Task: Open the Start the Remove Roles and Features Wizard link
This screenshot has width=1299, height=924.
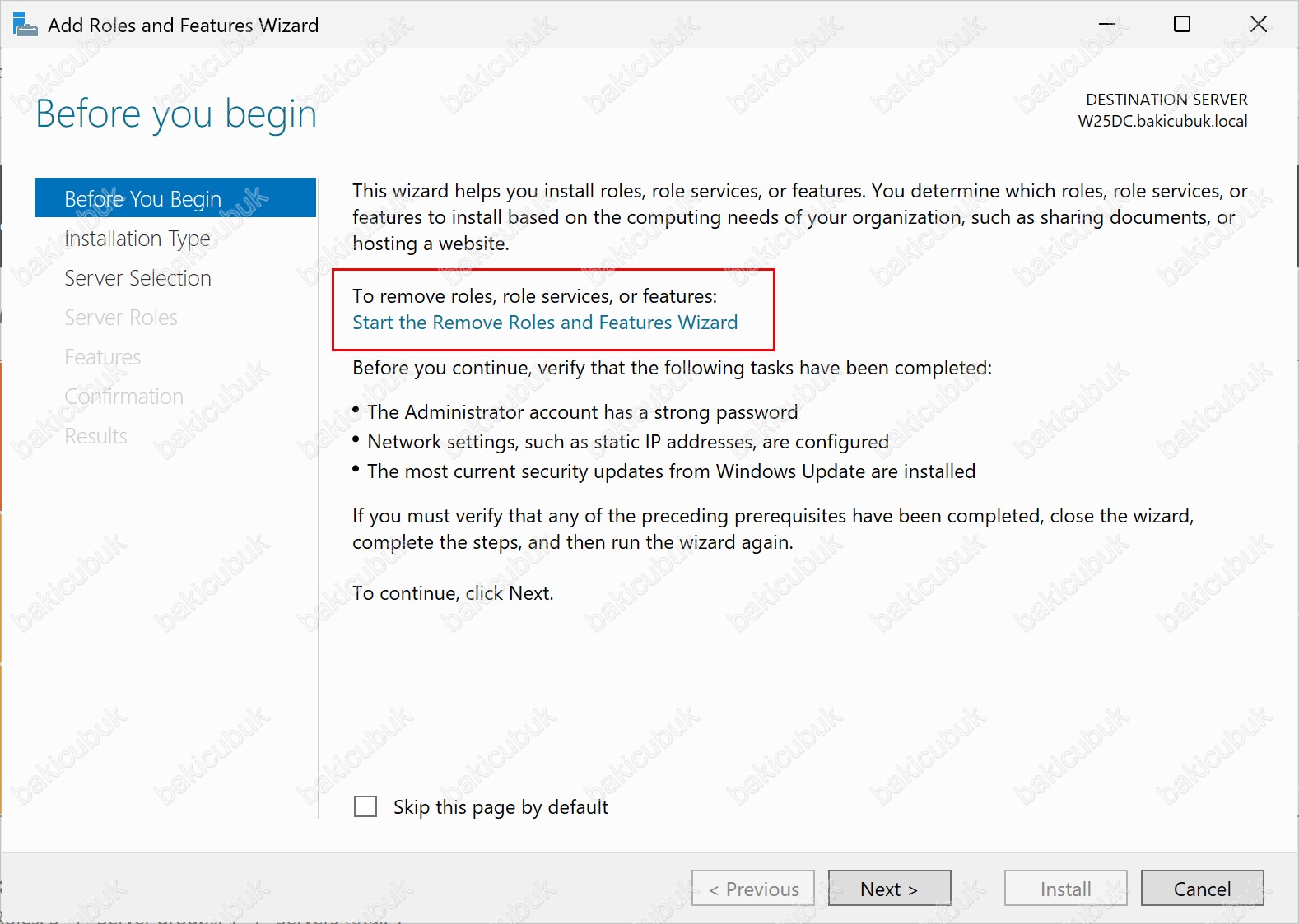Action: (x=545, y=323)
